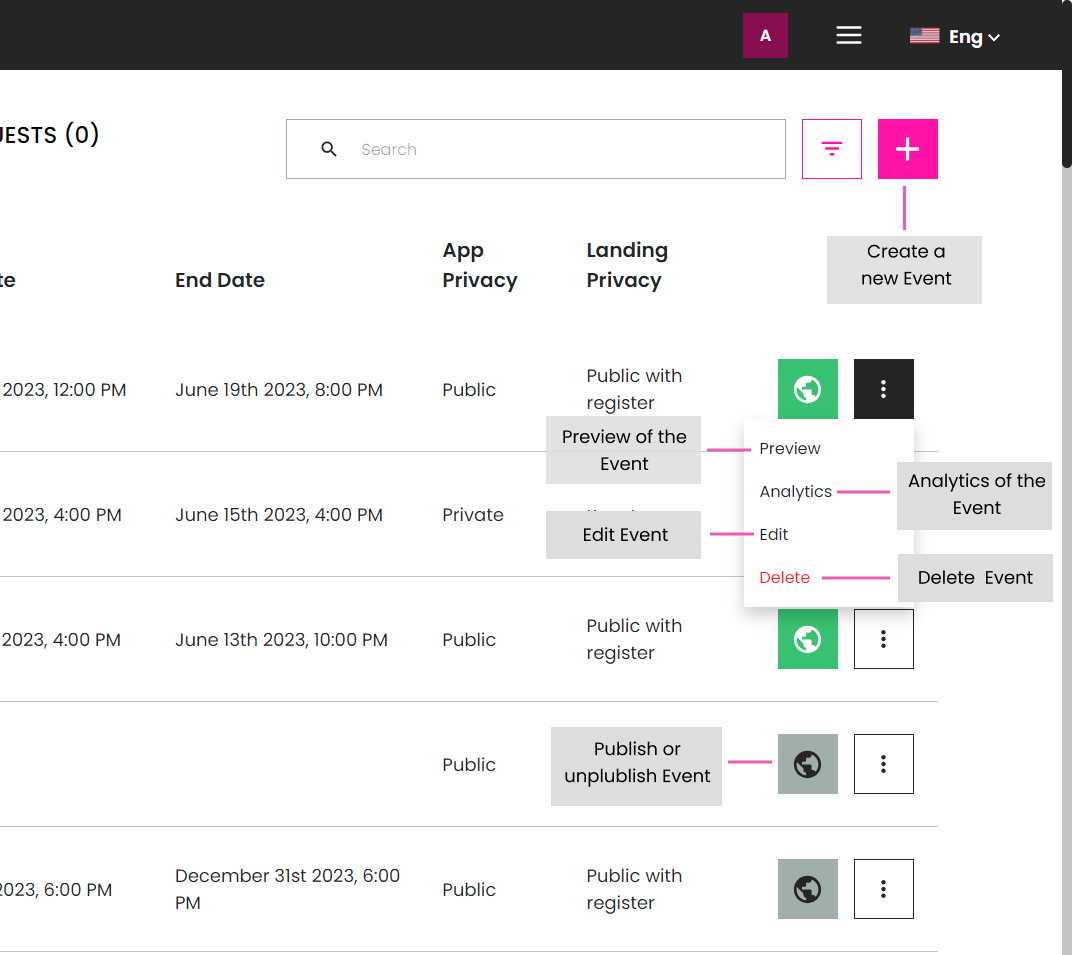Toggle publish globe for June 19th event
1072x955 pixels.
[807, 389]
